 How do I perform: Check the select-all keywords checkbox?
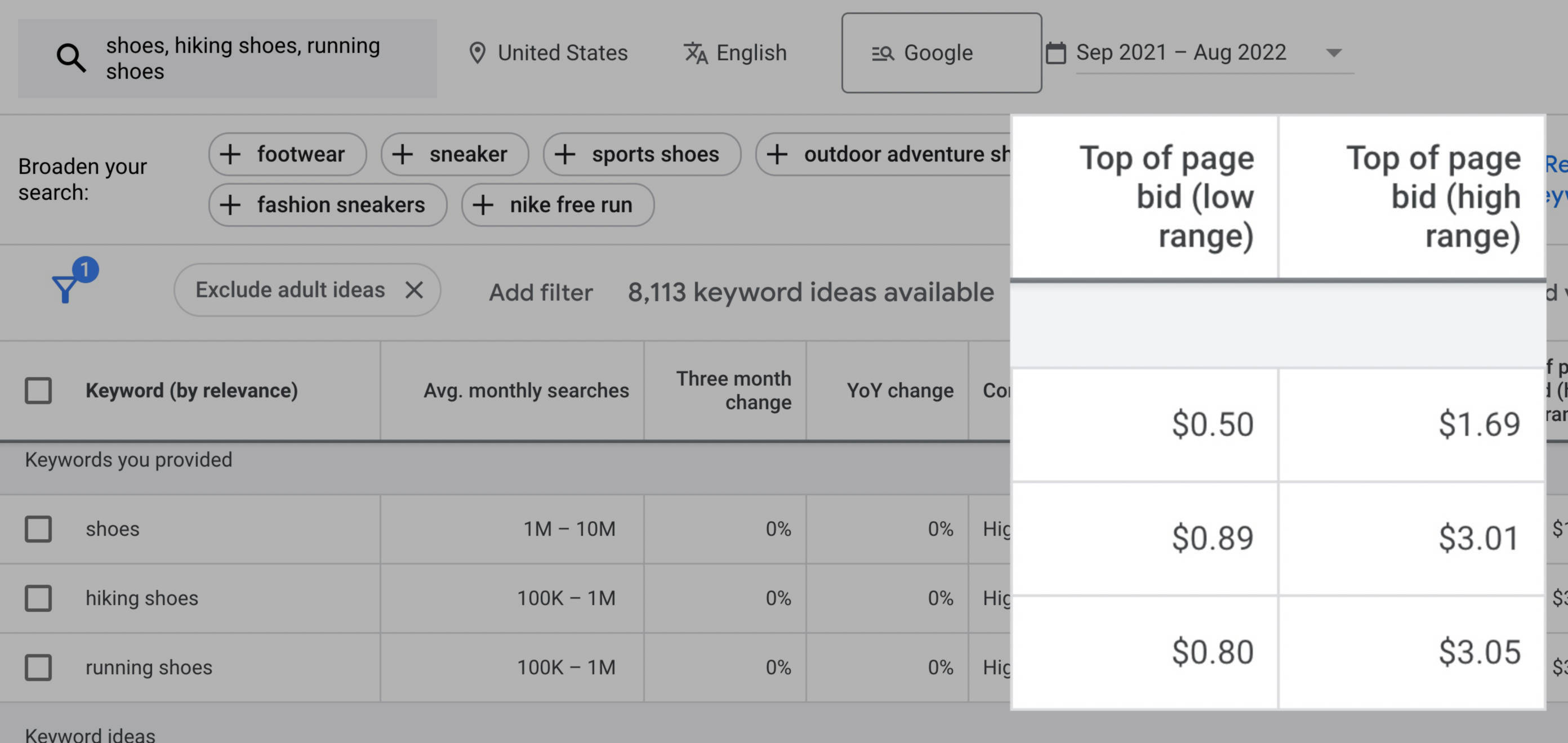[38, 390]
